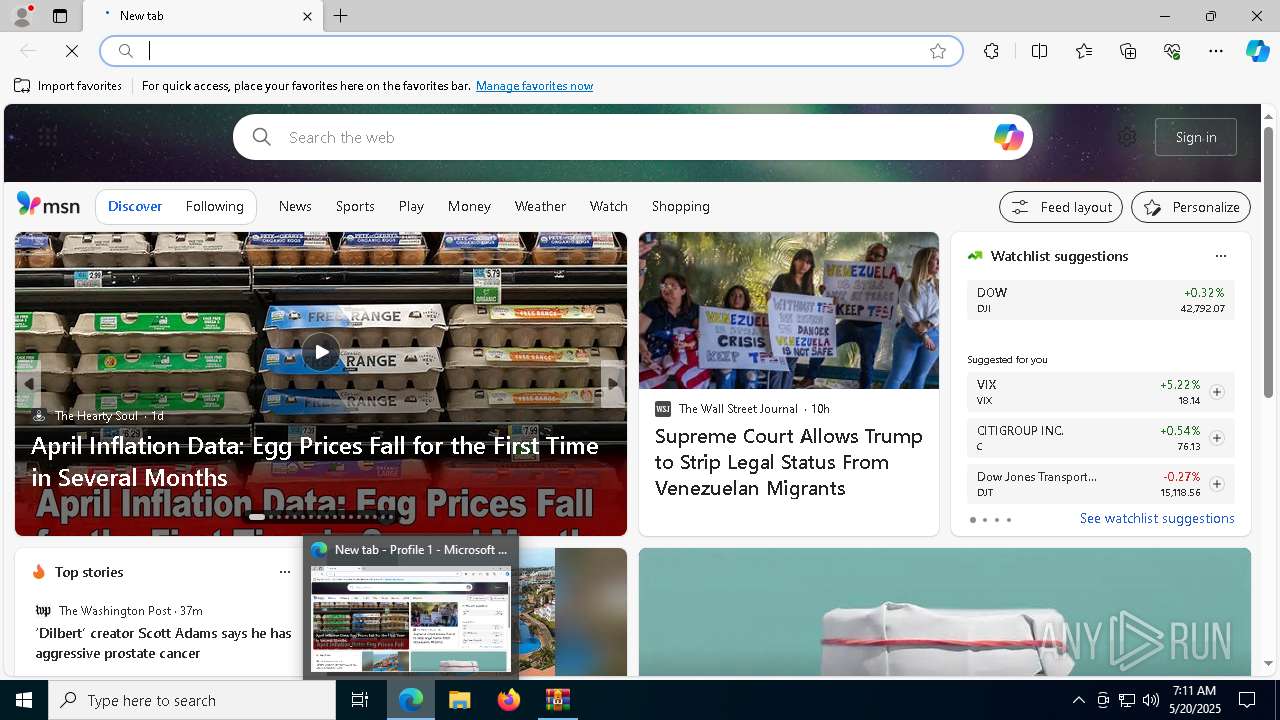Open the app launcher grid icon
This screenshot has height=720, width=1280.
[47, 137]
